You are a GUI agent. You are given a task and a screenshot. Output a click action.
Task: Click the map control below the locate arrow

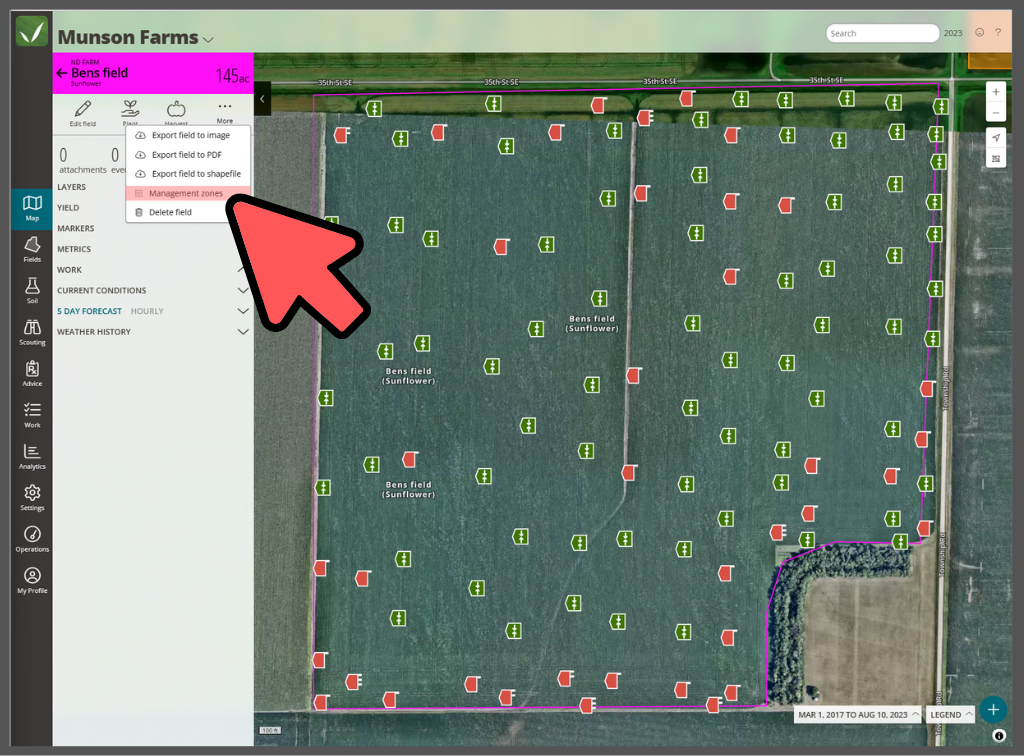pos(996,158)
